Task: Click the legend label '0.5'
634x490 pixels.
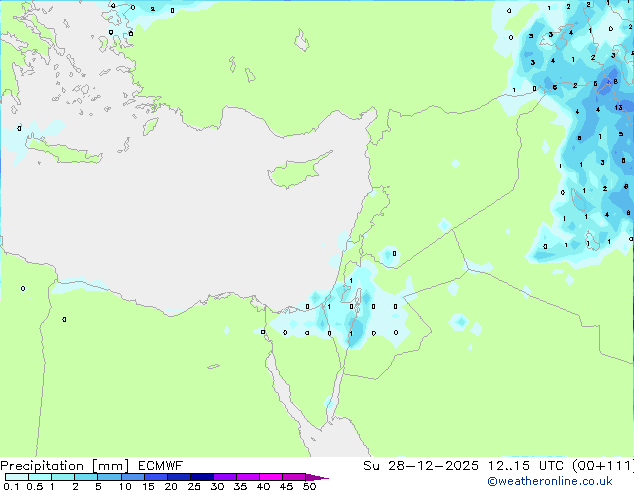Action: coord(35,486)
